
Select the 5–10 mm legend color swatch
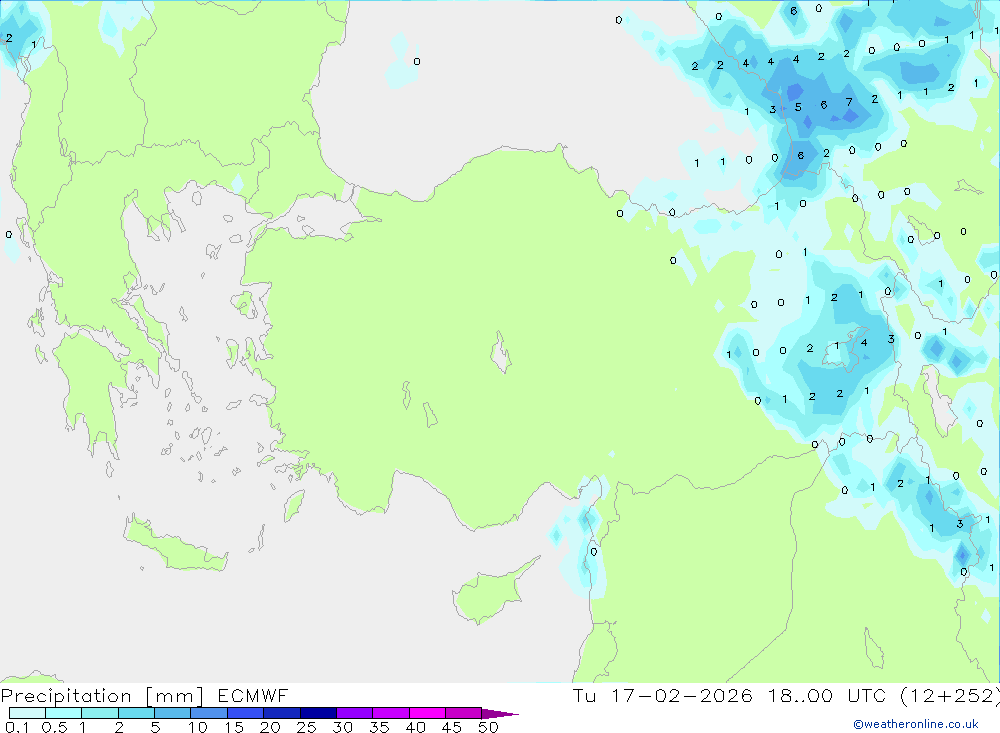[172, 713]
